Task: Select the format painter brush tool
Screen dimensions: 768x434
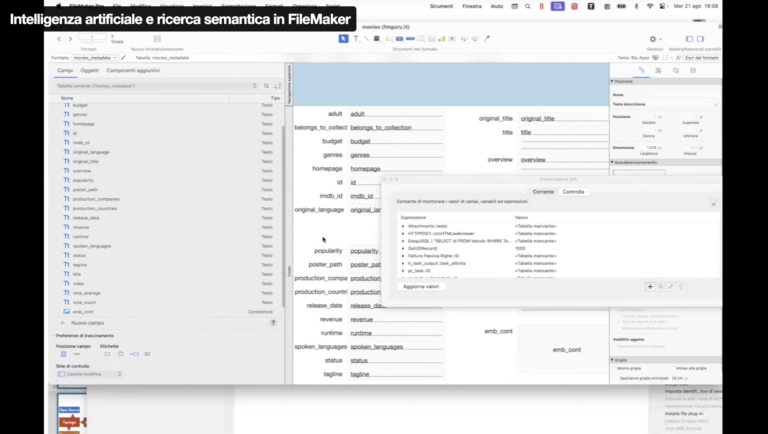Action: pos(487,39)
